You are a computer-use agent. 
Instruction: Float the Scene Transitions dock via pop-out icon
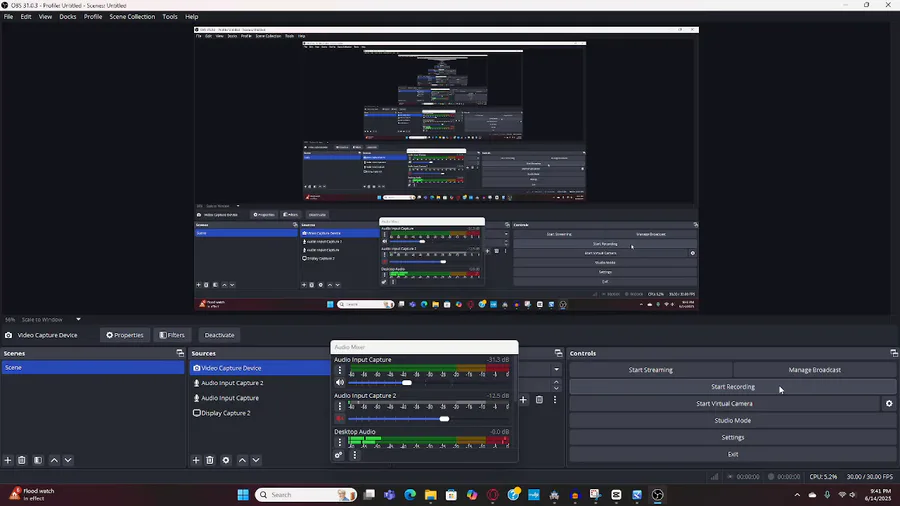(x=558, y=353)
